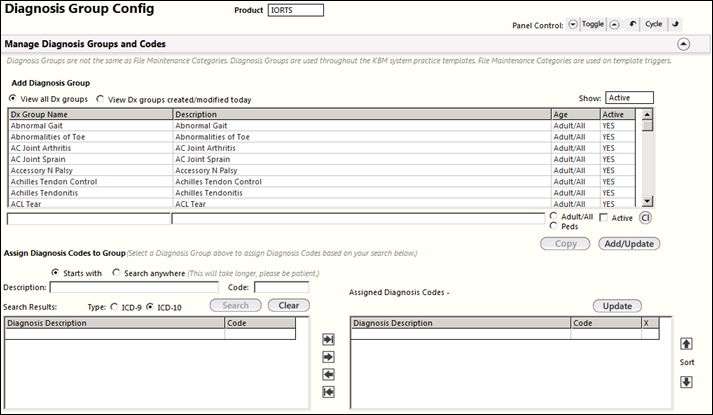Click the Code search field
This screenshot has width=713, height=415.
point(281,287)
